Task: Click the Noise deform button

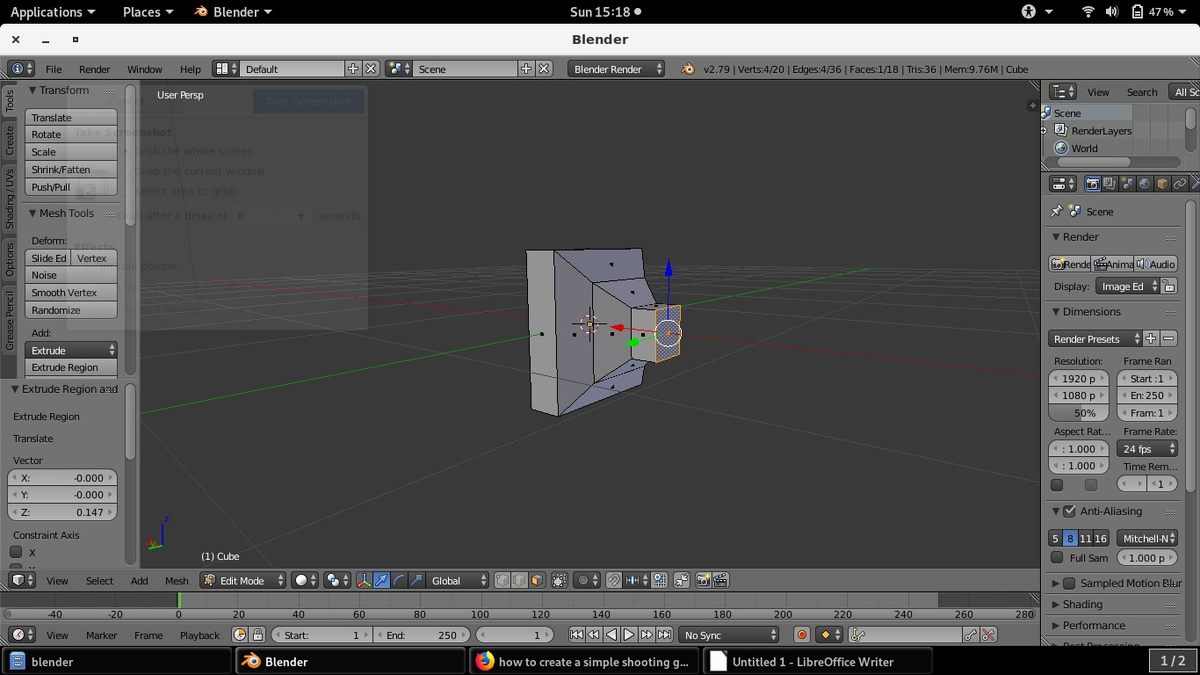Action: click(71, 275)
